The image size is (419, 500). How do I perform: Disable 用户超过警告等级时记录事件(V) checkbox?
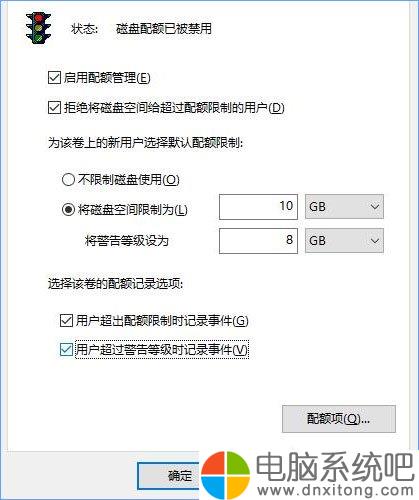coord(66,350)
